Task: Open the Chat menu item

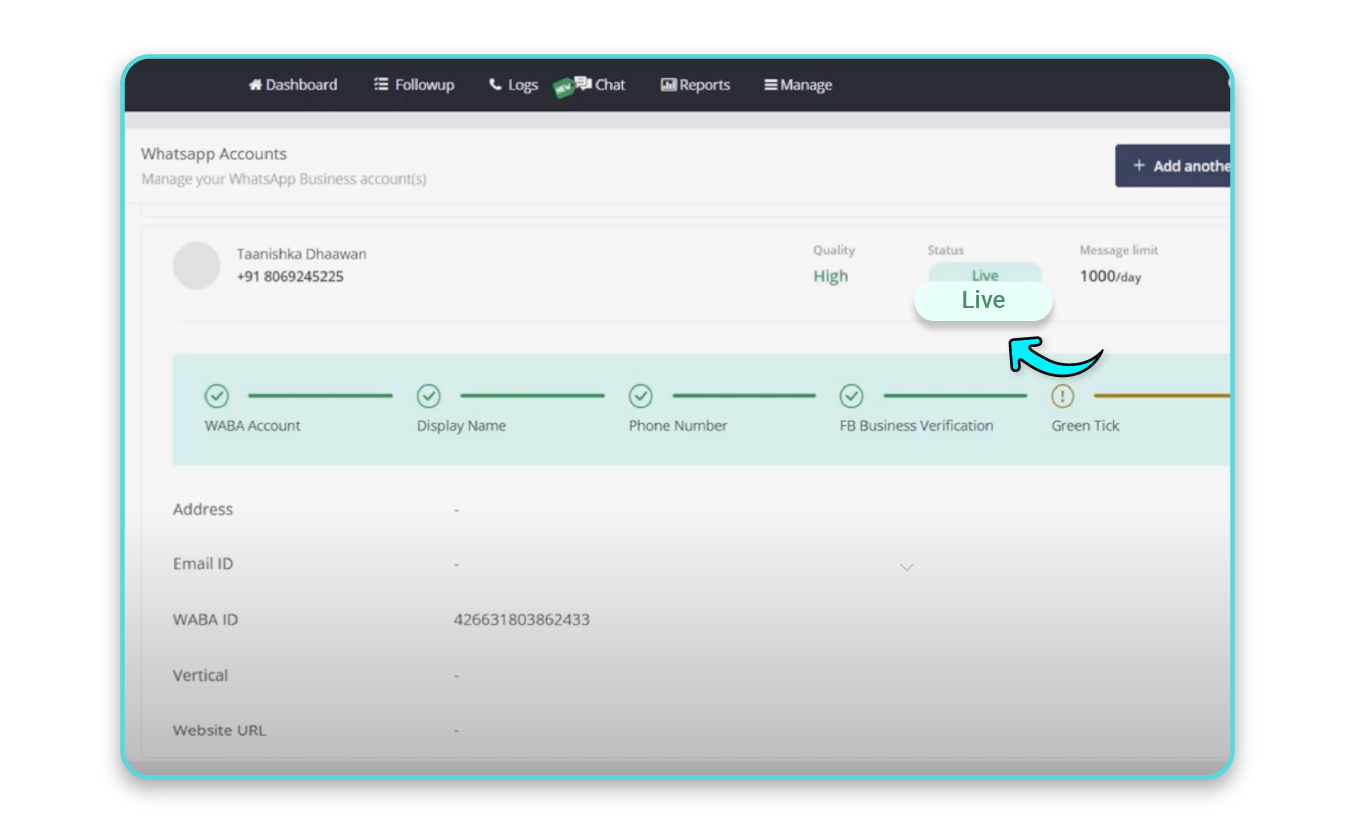Action: 599,85
